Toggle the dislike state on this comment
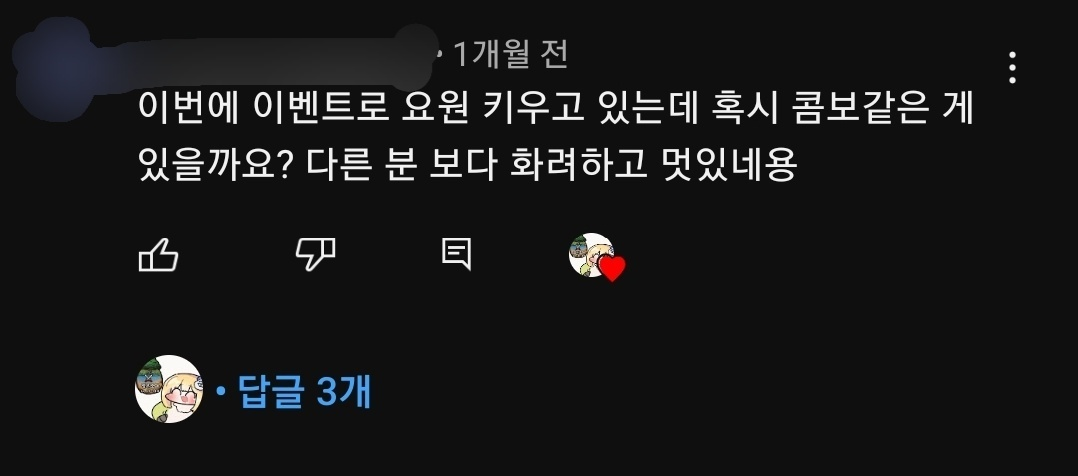Viewport: 1078px width, 476px height. point(316,255)
